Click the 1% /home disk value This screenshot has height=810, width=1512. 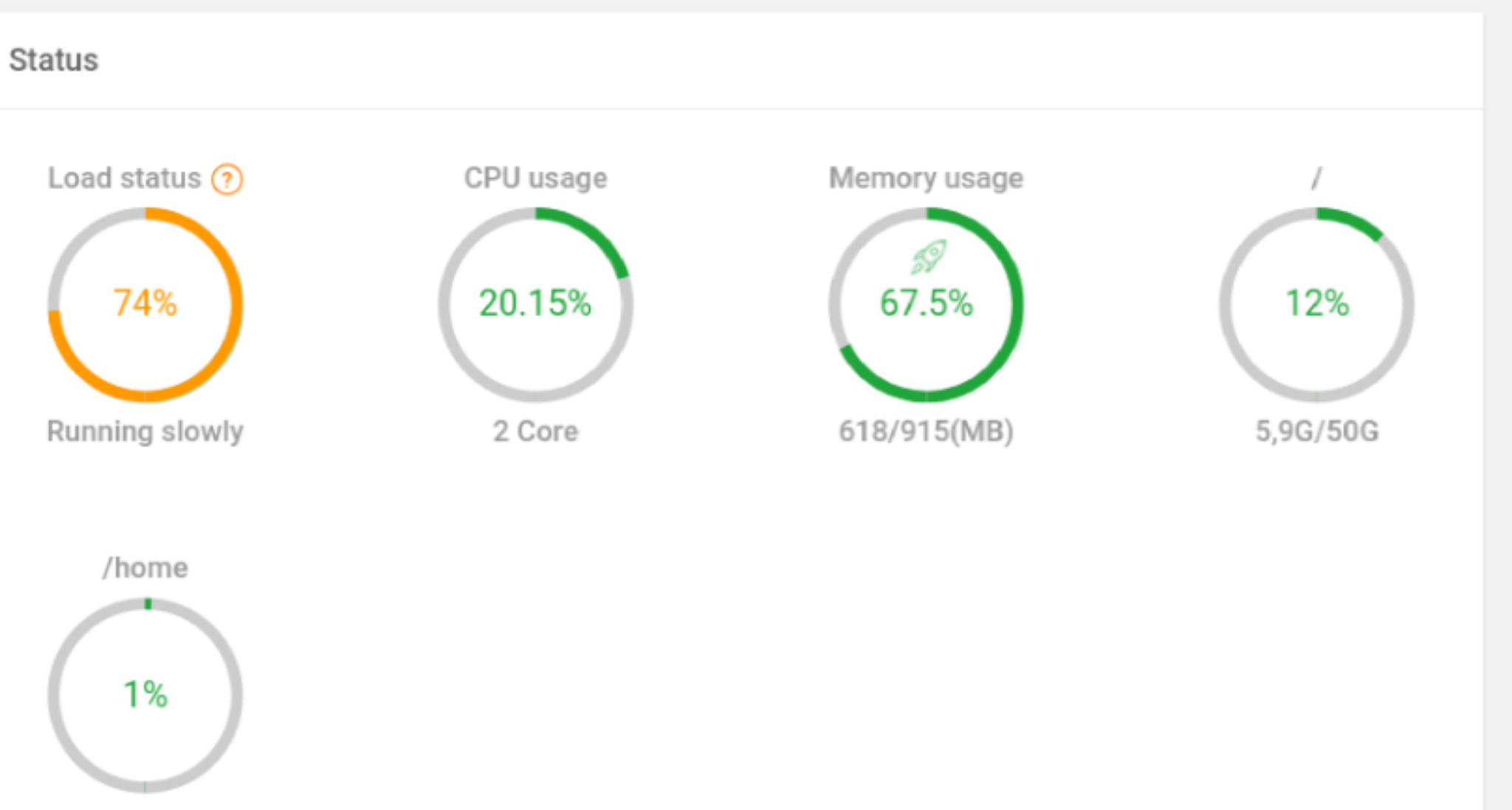(145, 694)
